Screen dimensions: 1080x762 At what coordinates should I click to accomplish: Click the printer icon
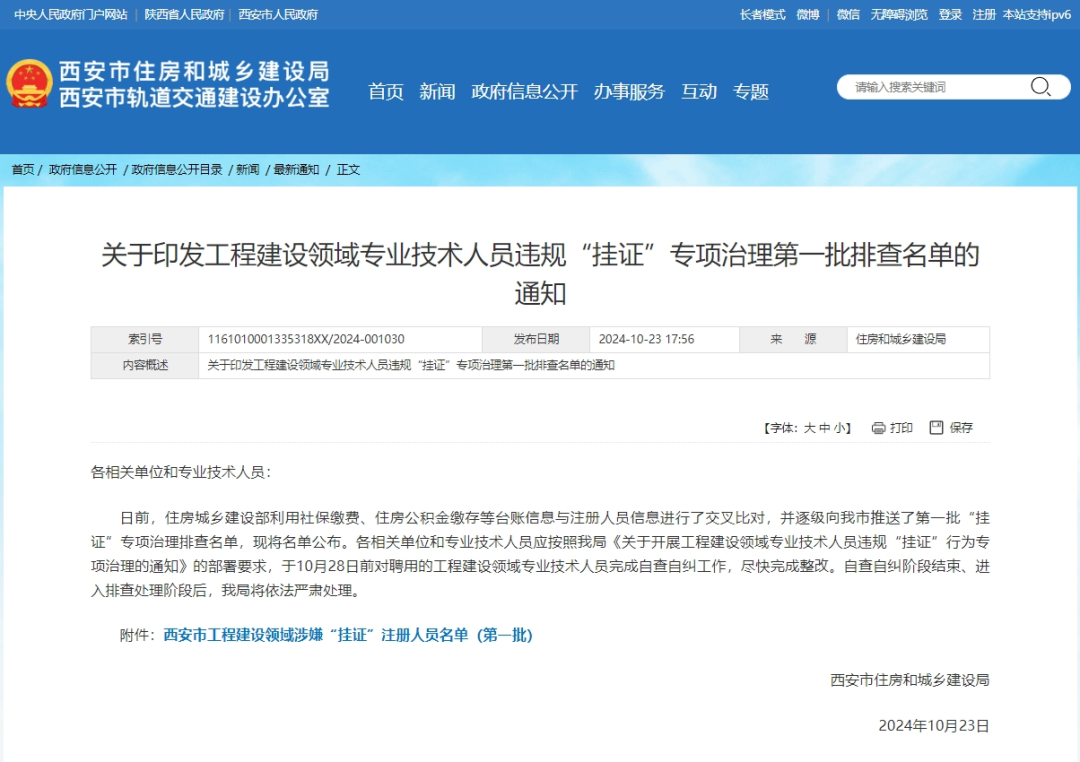coord(878,428)
